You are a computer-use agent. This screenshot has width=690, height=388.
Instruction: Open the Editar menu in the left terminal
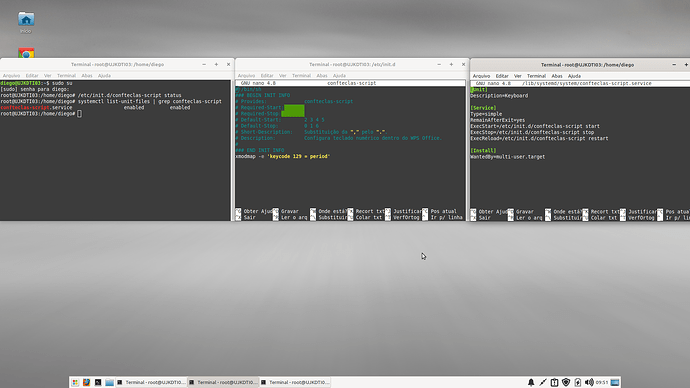pyautogui.click(x=32, y=76)
